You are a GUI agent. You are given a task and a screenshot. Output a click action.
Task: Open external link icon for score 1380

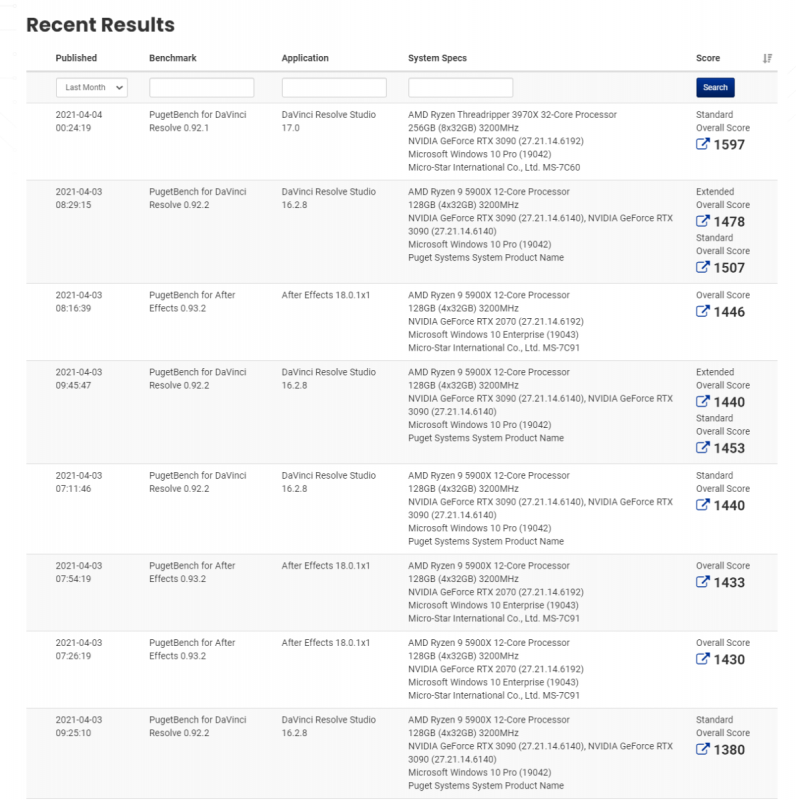pos(702,749)
